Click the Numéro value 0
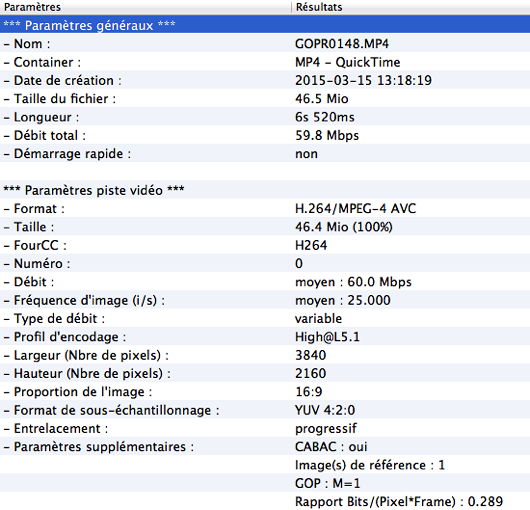Viewport: 530px width, 510px height. (x=299, y=264)
